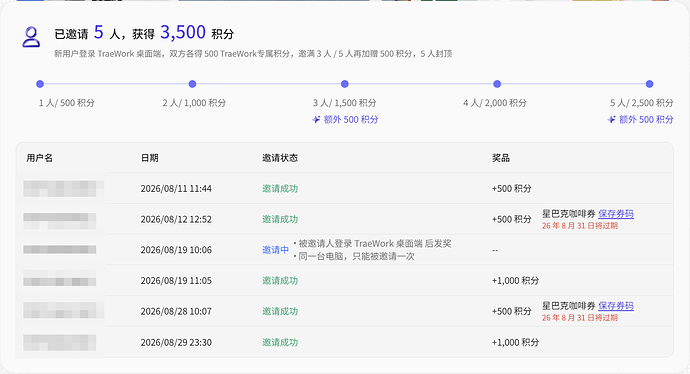This screenshot has height=374, width=690.
Task: Select the 1 人/ 500 积分 progress dot
Action: pyautogui.click(x=40, y=84)
